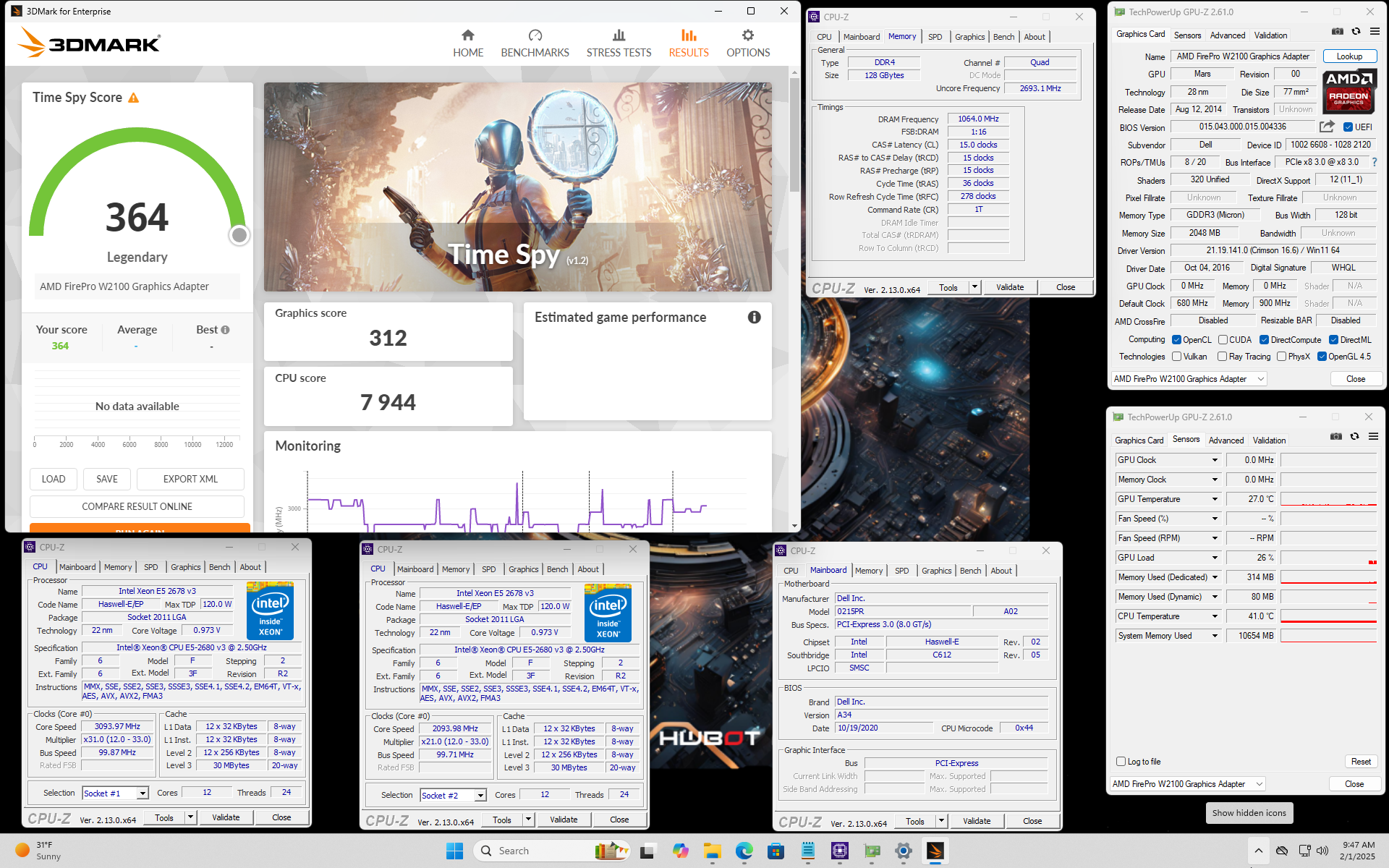Open Advanced tab in top GPU-Z window

click(x=1228, y=35)
